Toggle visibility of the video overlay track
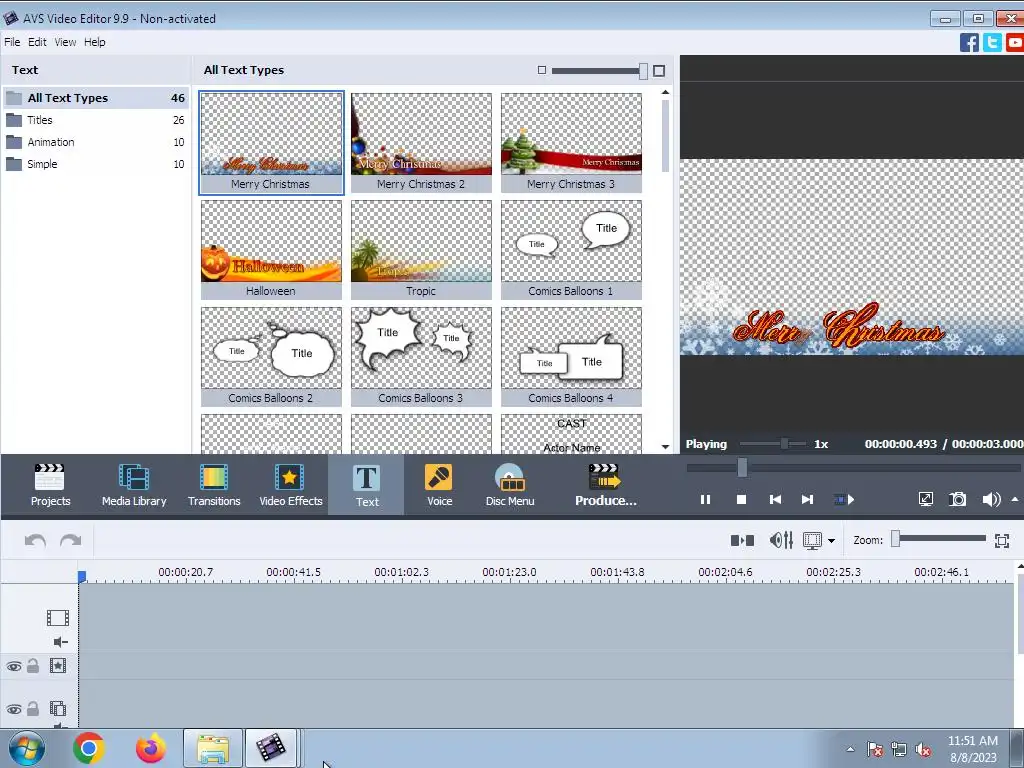The height and width of the screenshot is (768, 1024). 14,709
